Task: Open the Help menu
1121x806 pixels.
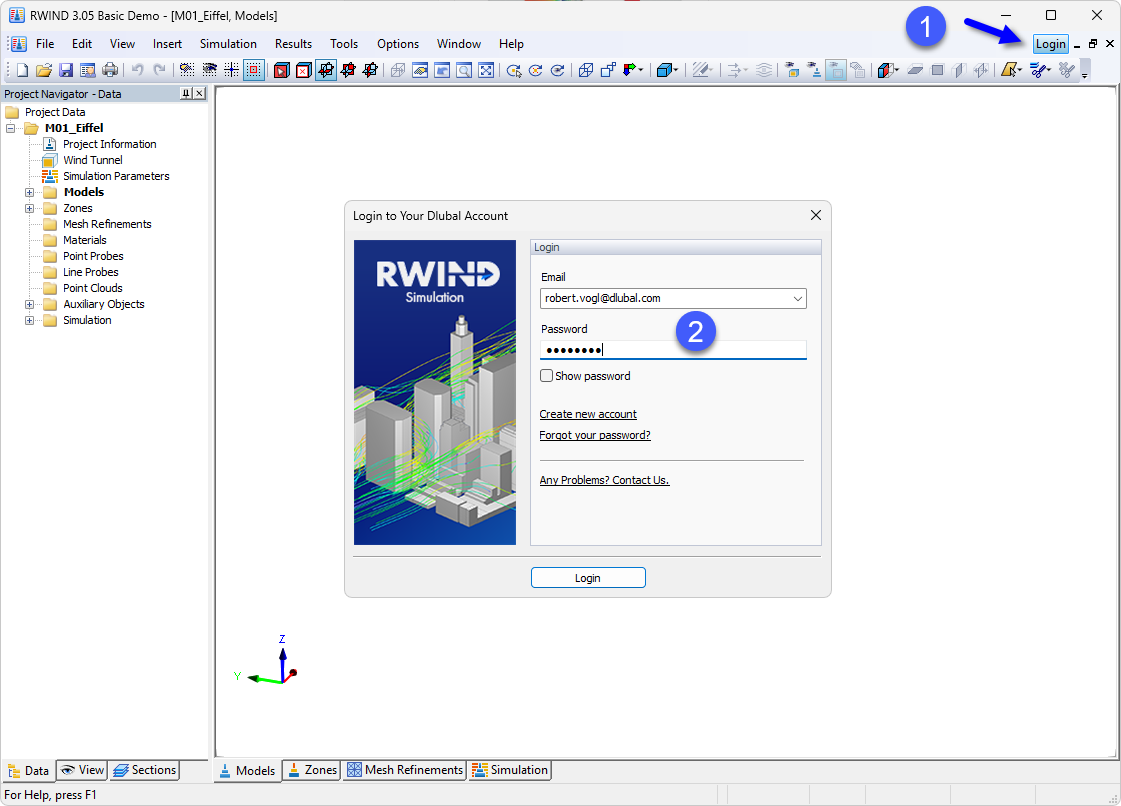Action: tap(511, 44)
